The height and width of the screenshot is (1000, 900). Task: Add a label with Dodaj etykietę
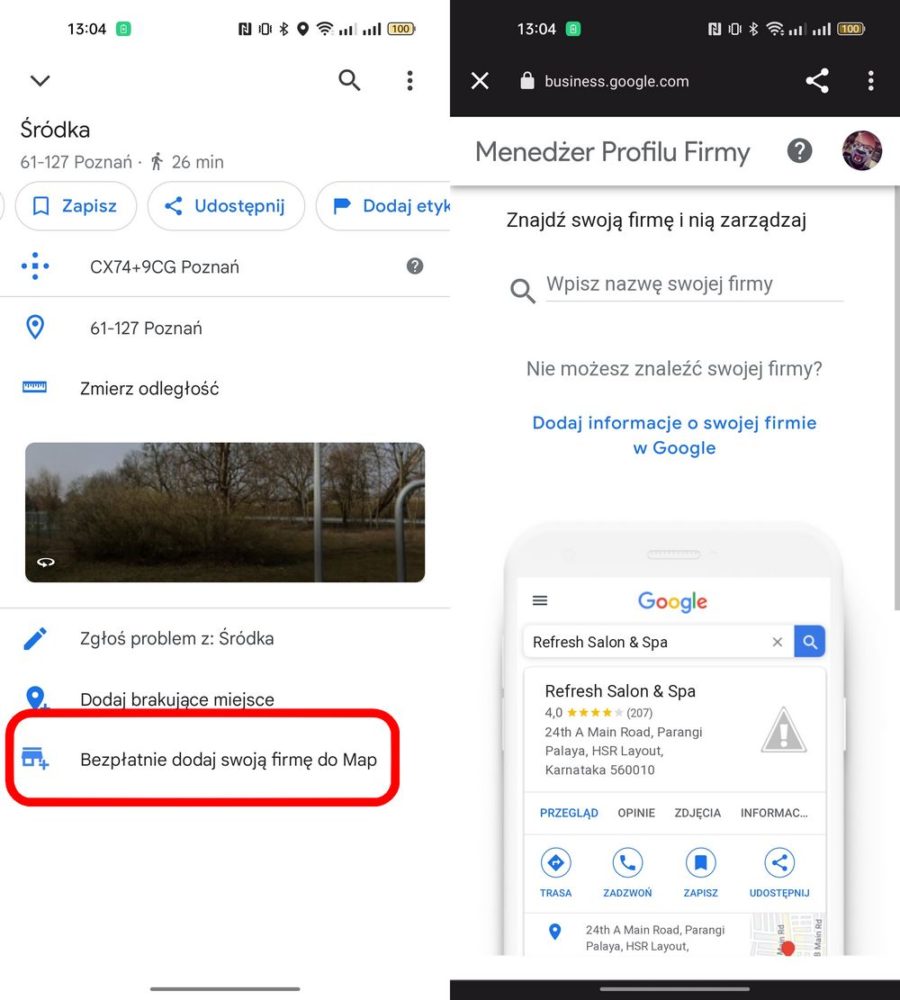click(x=383, y=206)
